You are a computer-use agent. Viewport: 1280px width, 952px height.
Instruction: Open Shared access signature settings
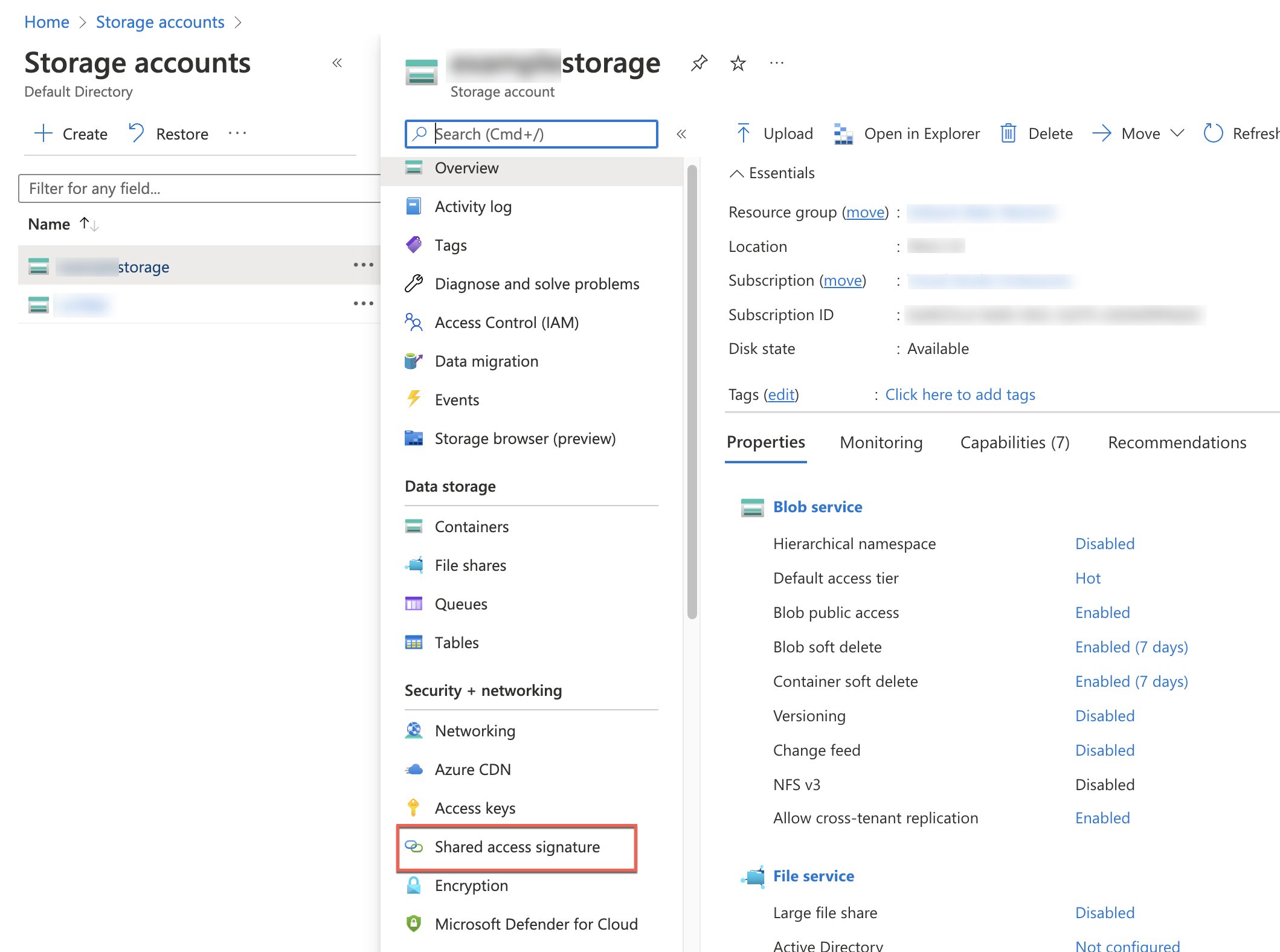(517, 847)
